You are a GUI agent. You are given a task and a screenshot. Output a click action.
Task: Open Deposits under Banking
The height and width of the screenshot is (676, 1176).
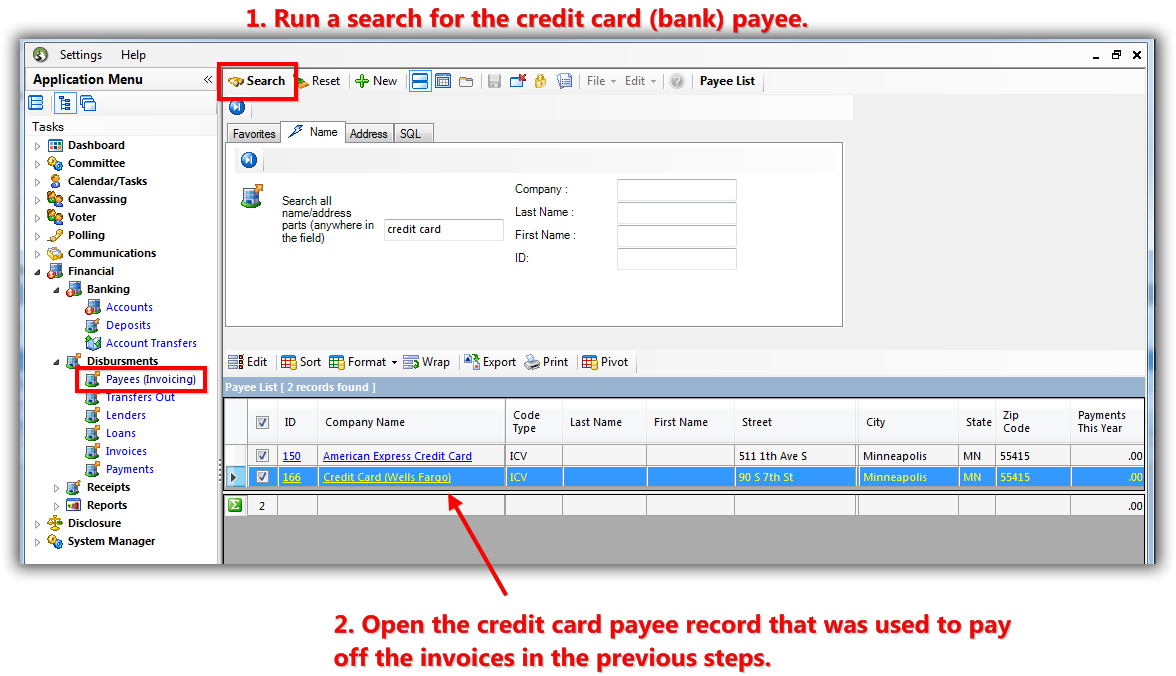pyautogui.click(x=128, y=325)
